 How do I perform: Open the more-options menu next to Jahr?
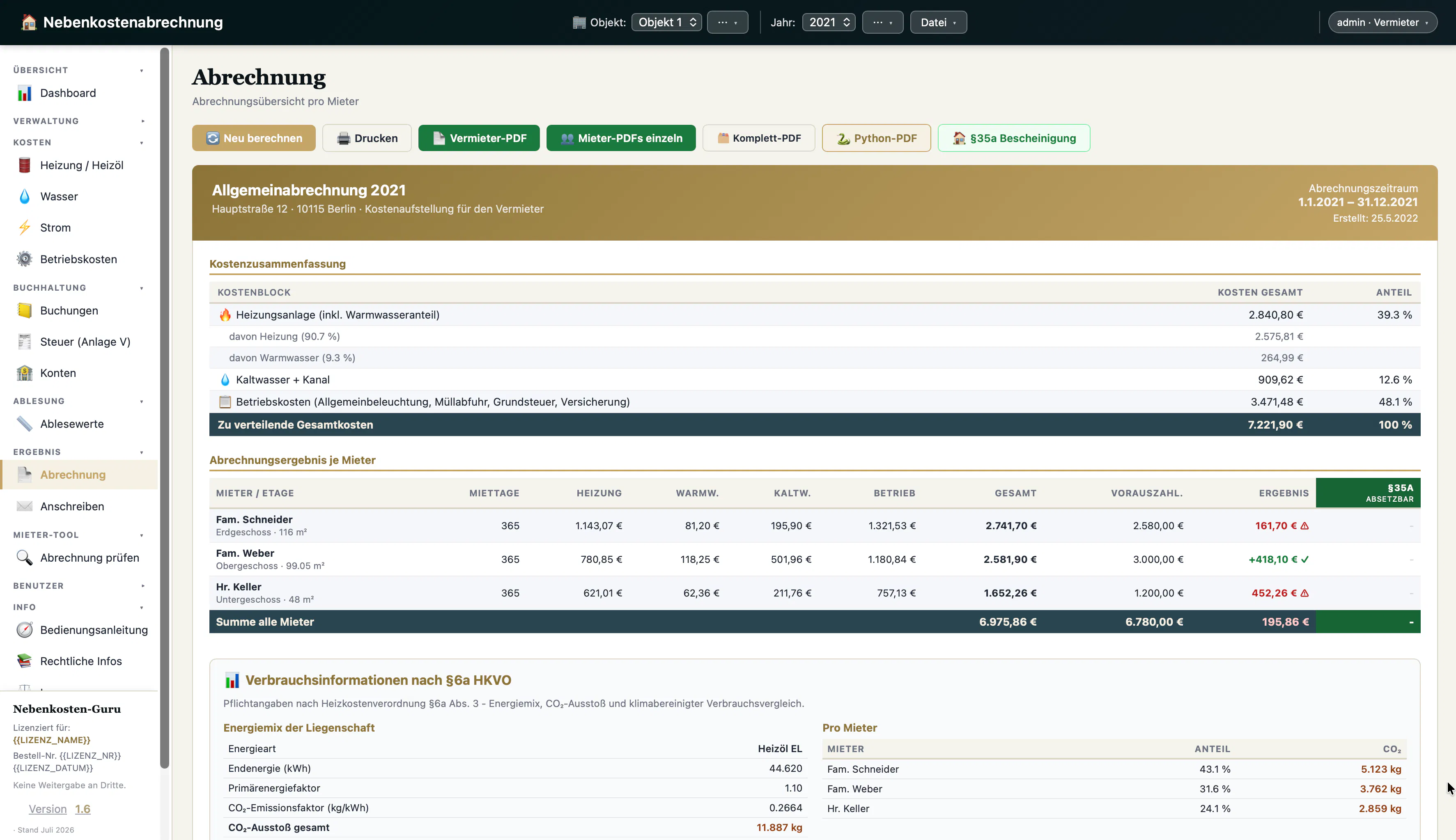tap(883, 23)
